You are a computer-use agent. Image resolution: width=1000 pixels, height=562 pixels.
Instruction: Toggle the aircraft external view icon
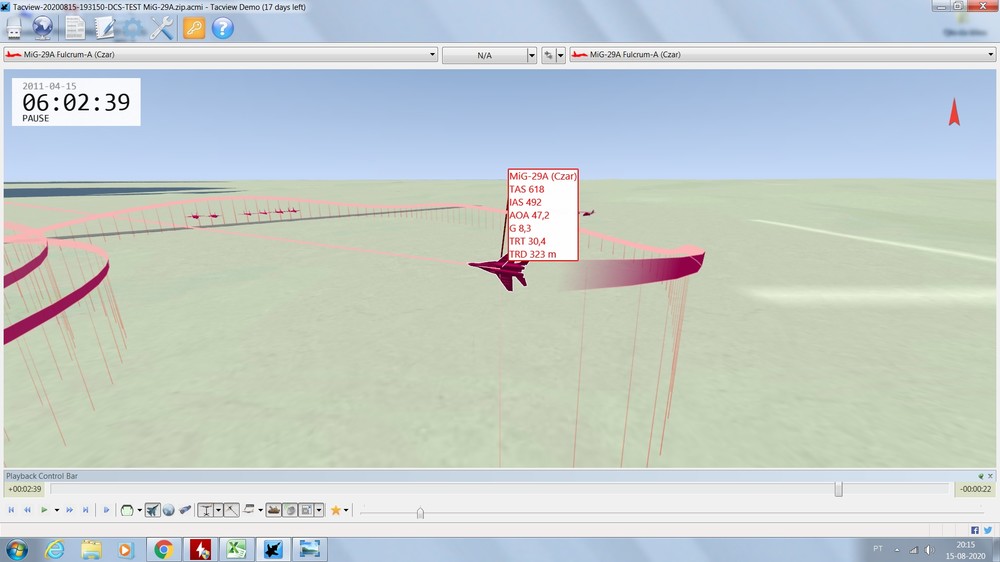pyautogui.click(x=152, y=510)
